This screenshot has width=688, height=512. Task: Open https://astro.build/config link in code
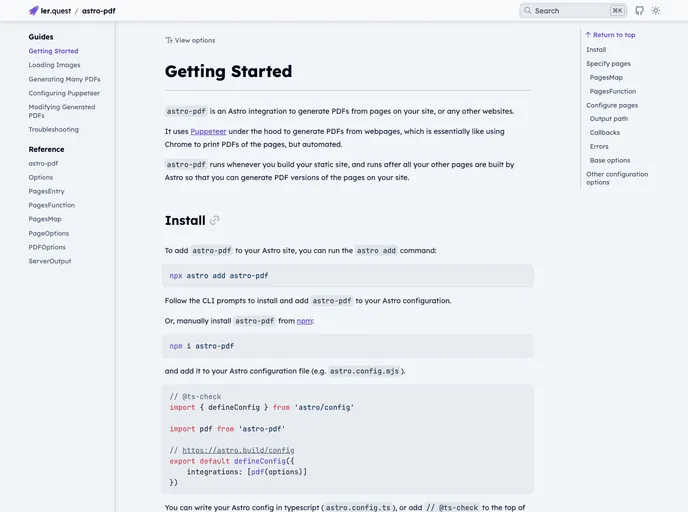click(238, 450)
